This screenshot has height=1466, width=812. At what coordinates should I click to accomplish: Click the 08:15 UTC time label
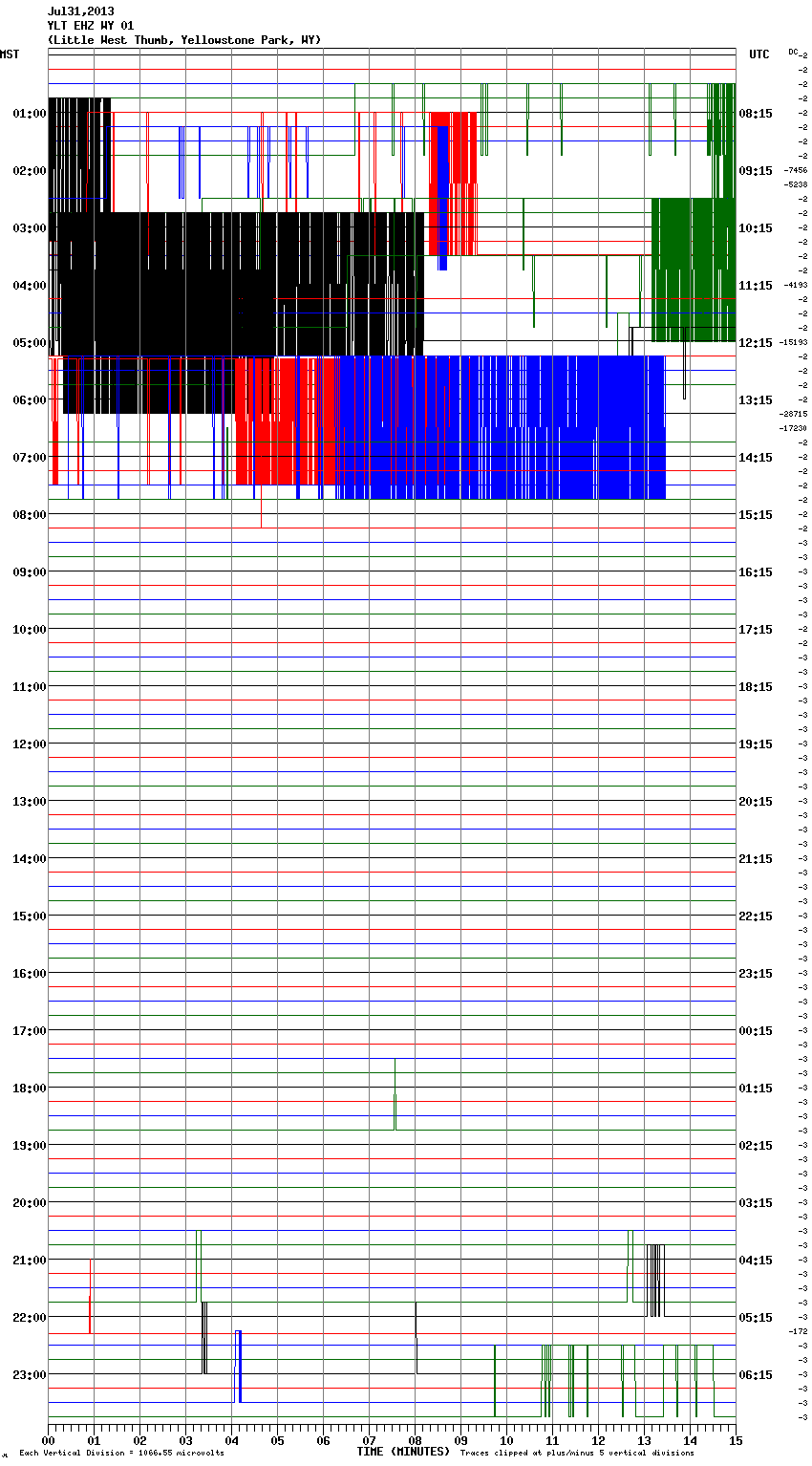tap(756, 114)
